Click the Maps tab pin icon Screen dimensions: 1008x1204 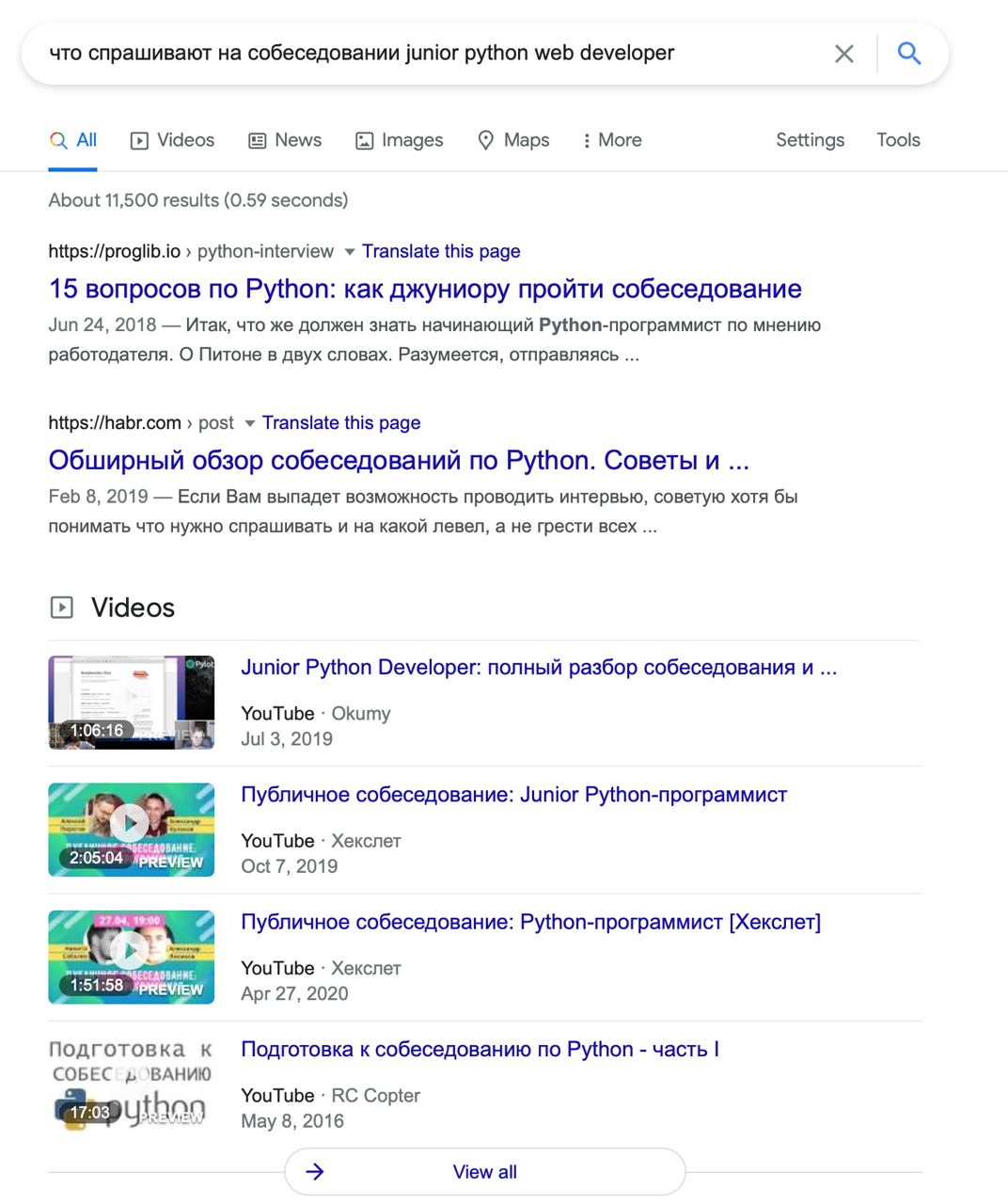485,141
